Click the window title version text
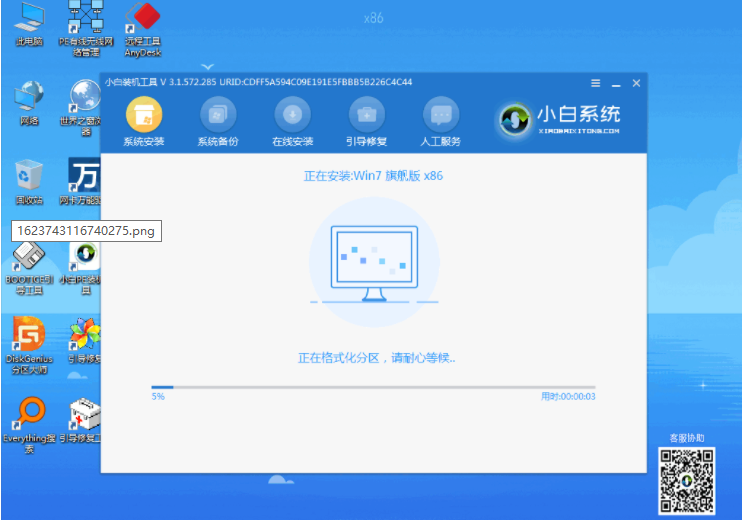Screen dimensions: 742x521 [x=258, y=82]
